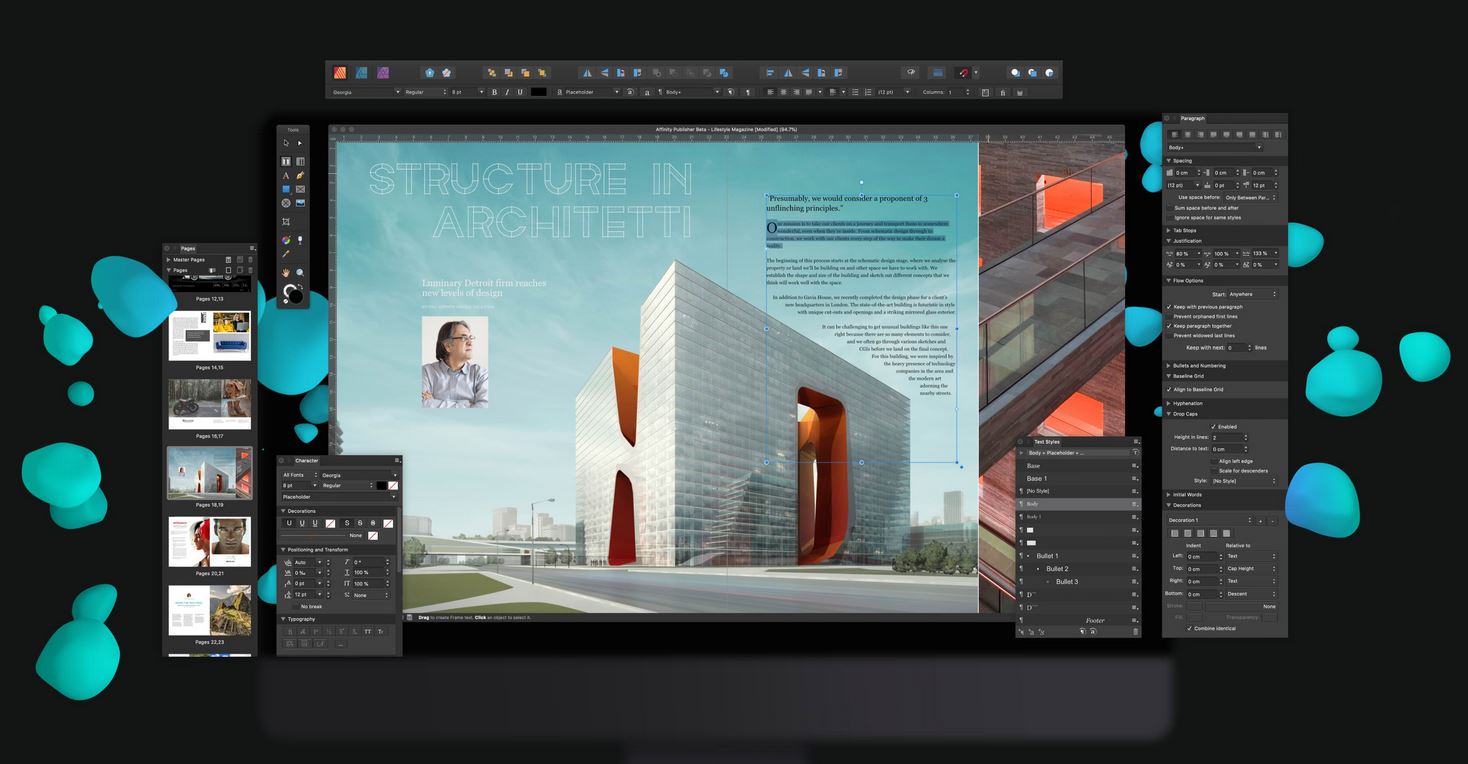The image size is (1468, 764).
Task: Check Prevent orphaned first lines
Action: [x=1169, y=316]
